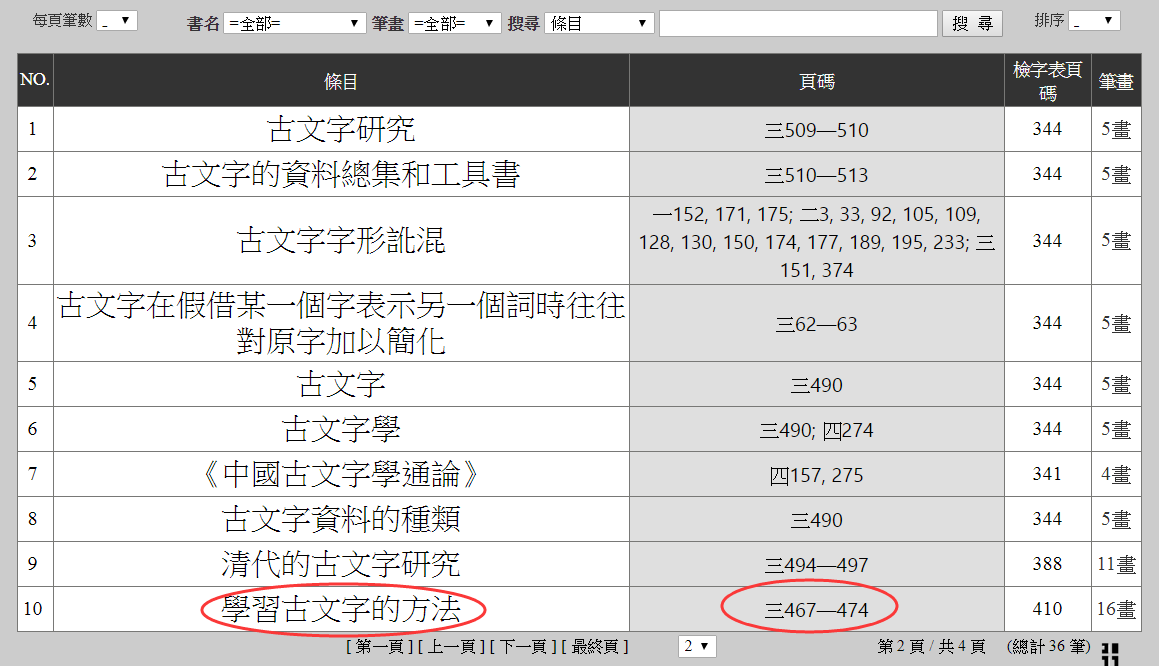
Task: Open the 搜尋 field dropdown showing 條目
Action: 599,24
